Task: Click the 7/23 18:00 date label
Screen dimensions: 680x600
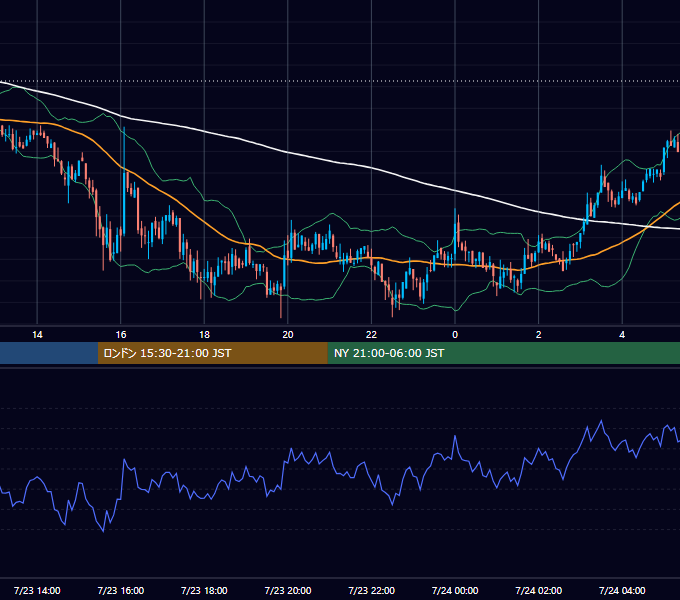Action: coord(204,590)
